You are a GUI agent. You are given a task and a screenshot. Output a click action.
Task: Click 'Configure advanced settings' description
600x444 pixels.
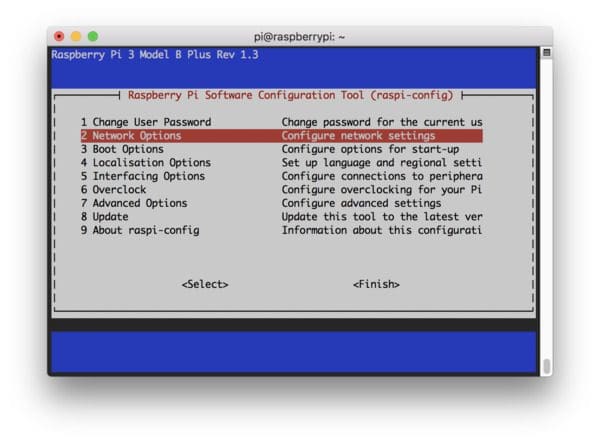coord(362,203)
